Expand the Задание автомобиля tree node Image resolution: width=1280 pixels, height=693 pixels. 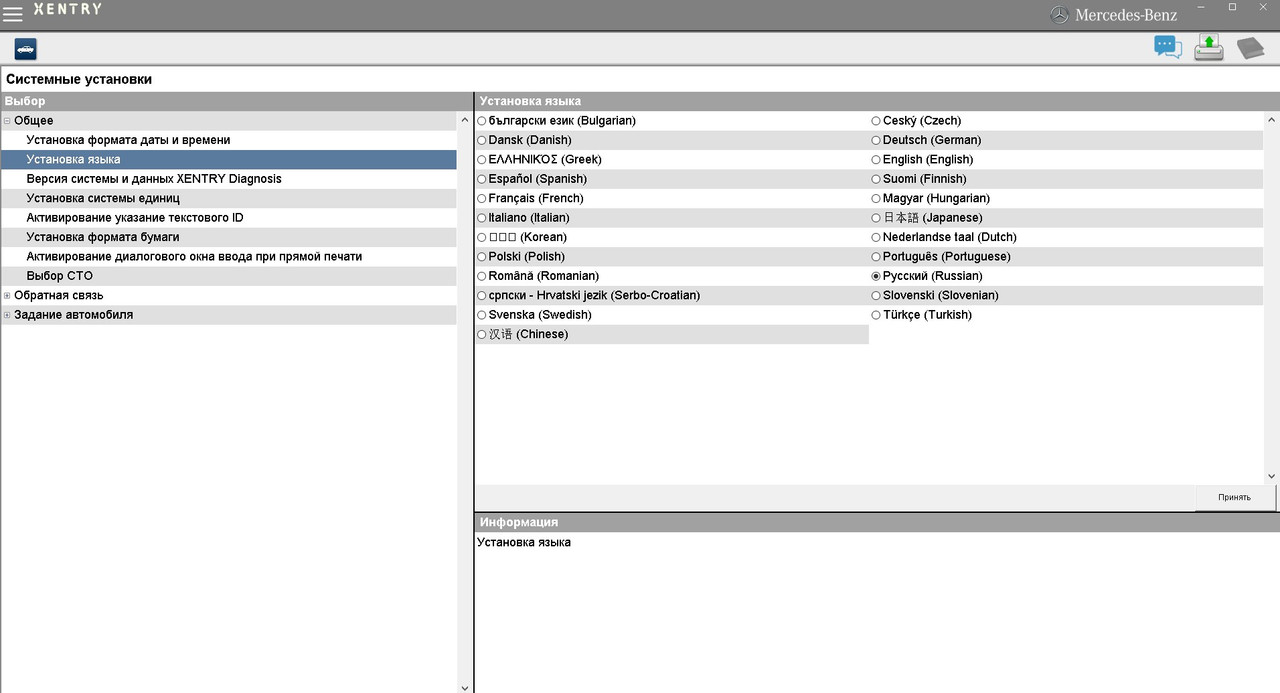[x=7, y=315]
